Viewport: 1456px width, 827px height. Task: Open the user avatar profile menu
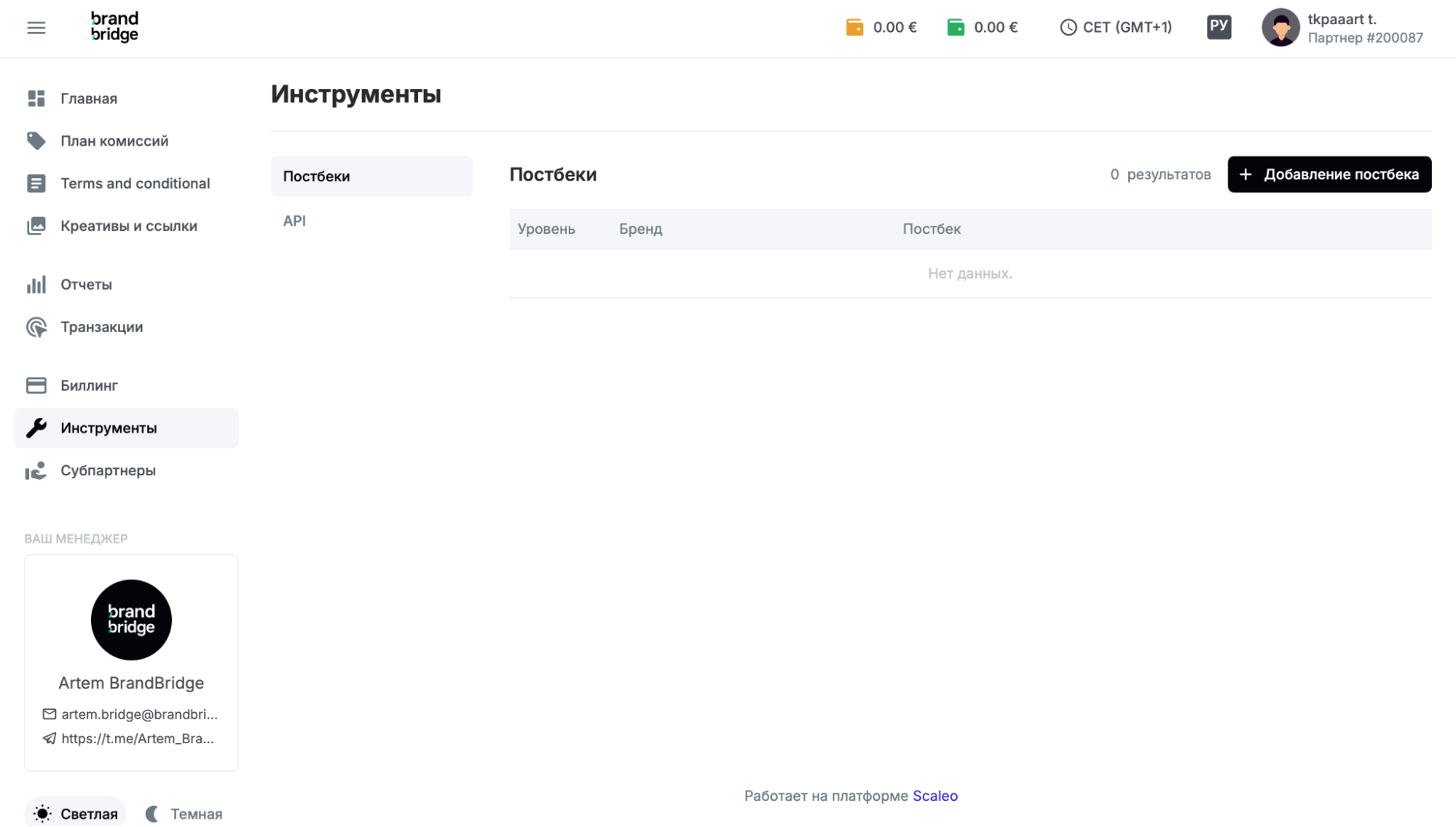click(1280, 28)
